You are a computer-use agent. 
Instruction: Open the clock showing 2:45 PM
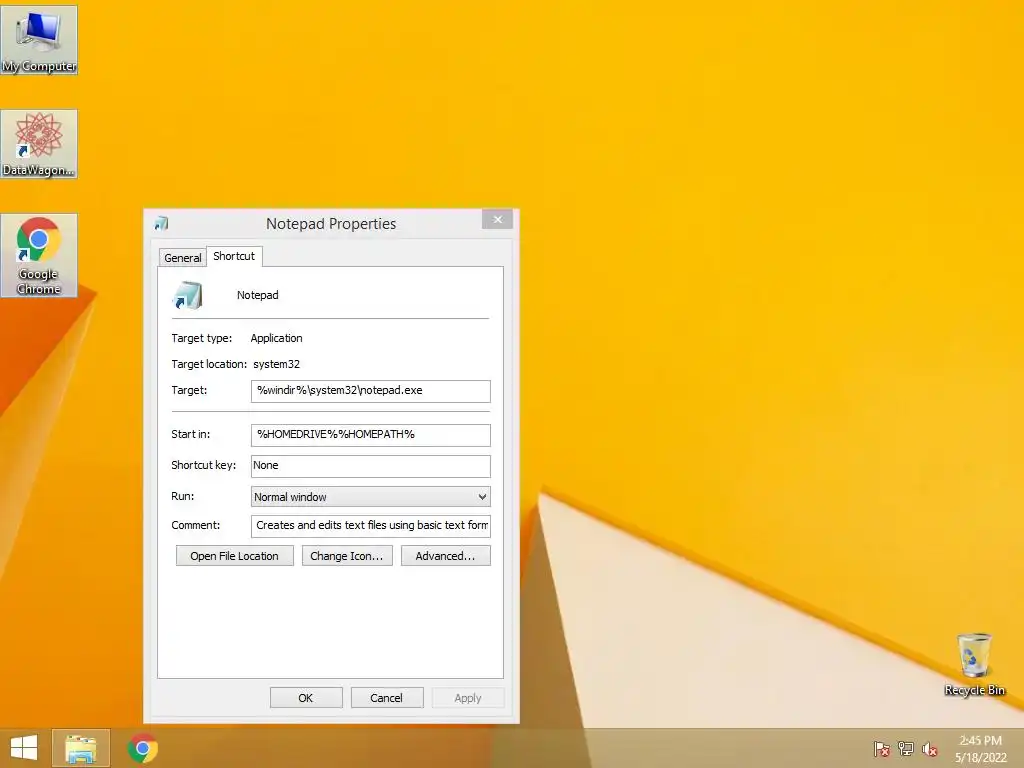click(980, 749)
